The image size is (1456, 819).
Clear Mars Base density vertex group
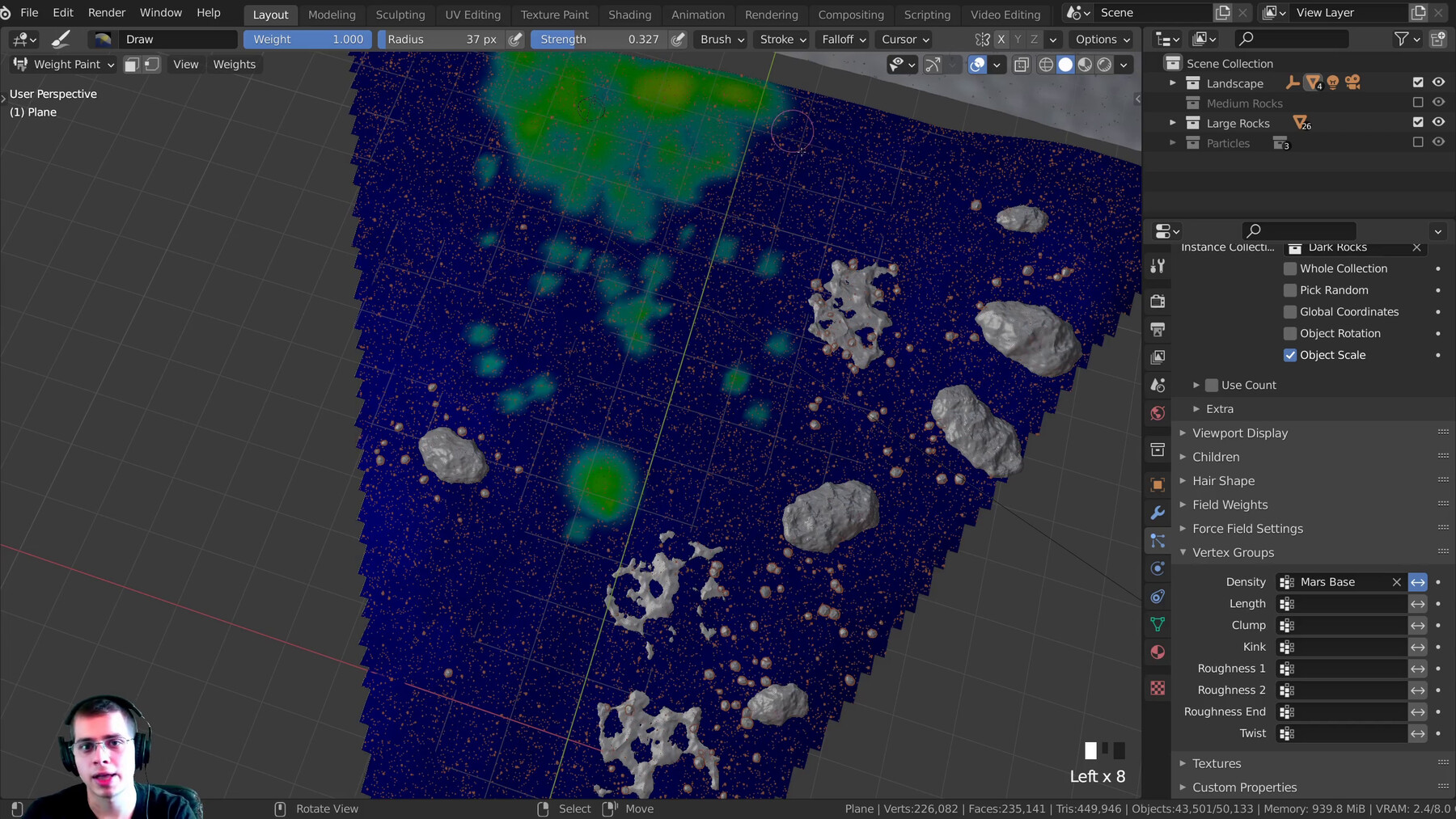1396,582
